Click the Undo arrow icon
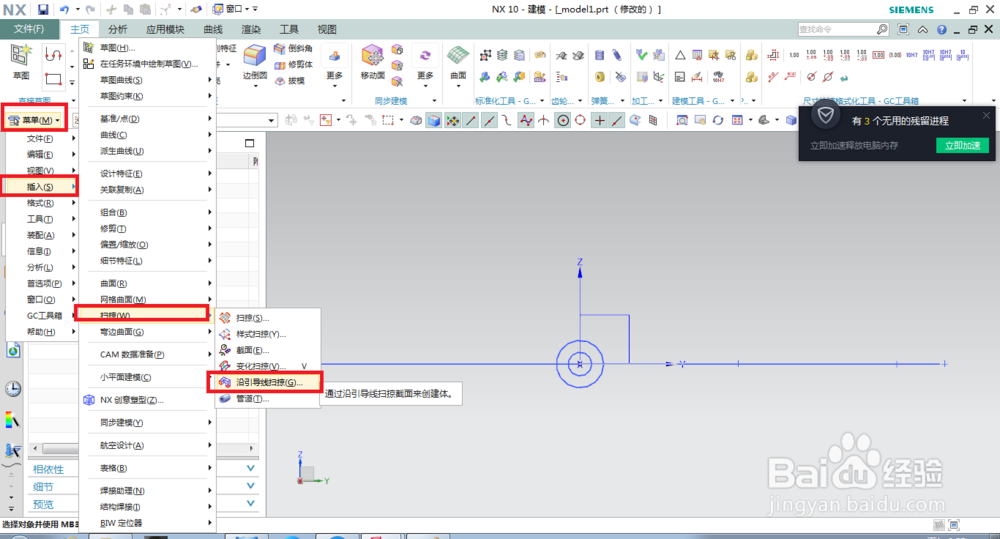This screenshot has height=539, width=1000. 64,10
